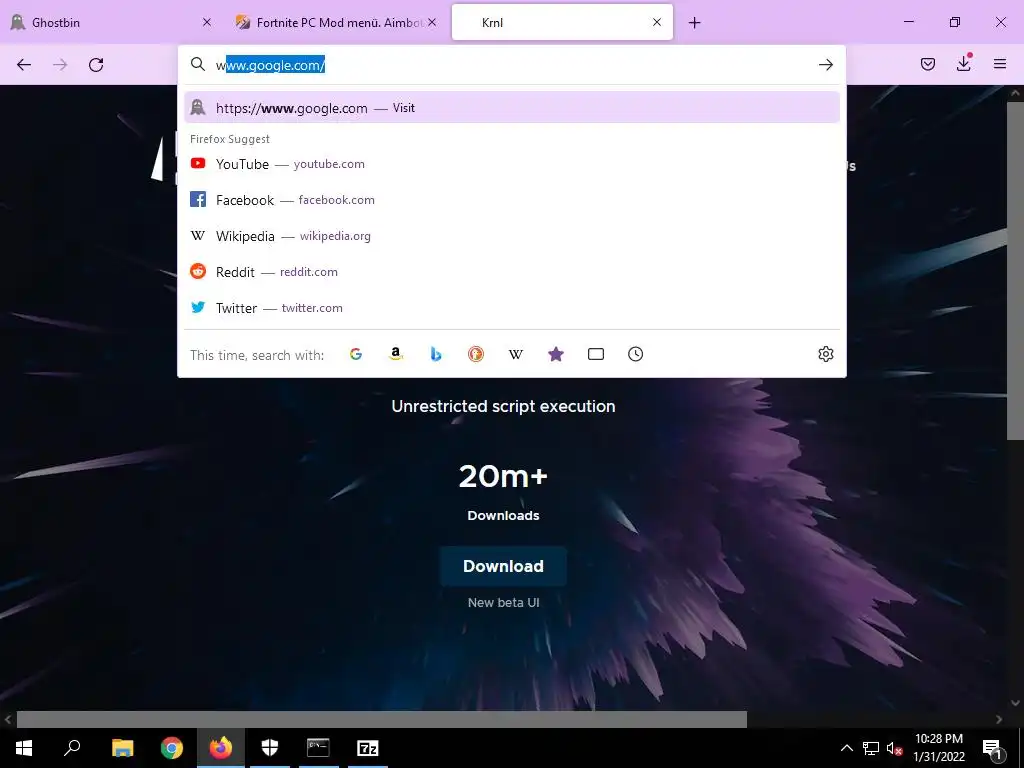The width and height of the screenshot is (1024, 768).
Task: Go back with the back arrow
Action: pyautogui.click(x=24, y=65)
